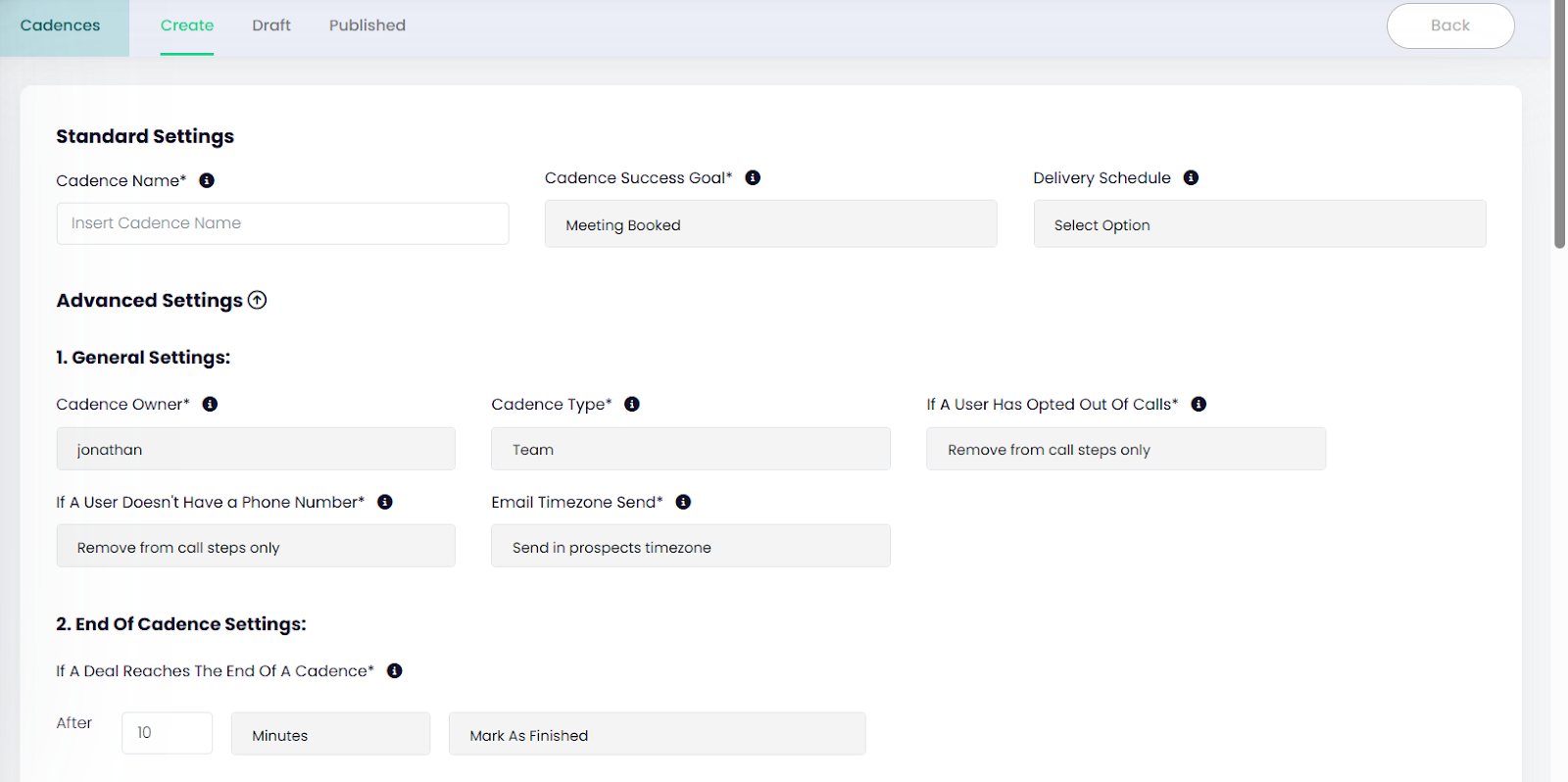Click info icon for Opted Out Of Calls
Viewport: 1568px width, 782px height.
(x=1199, y=404)
